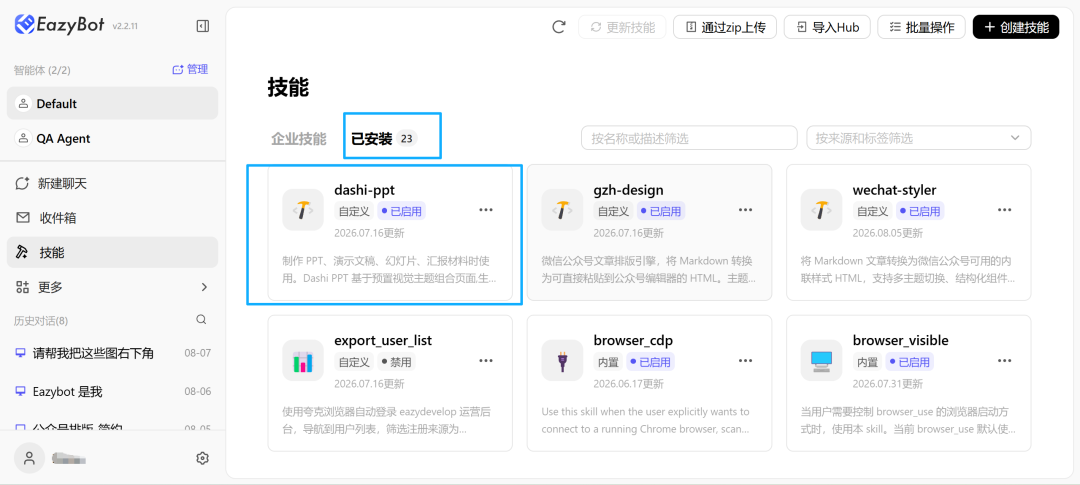
Task: Click the gzh-design skill title
Action: tap(629, 190)
